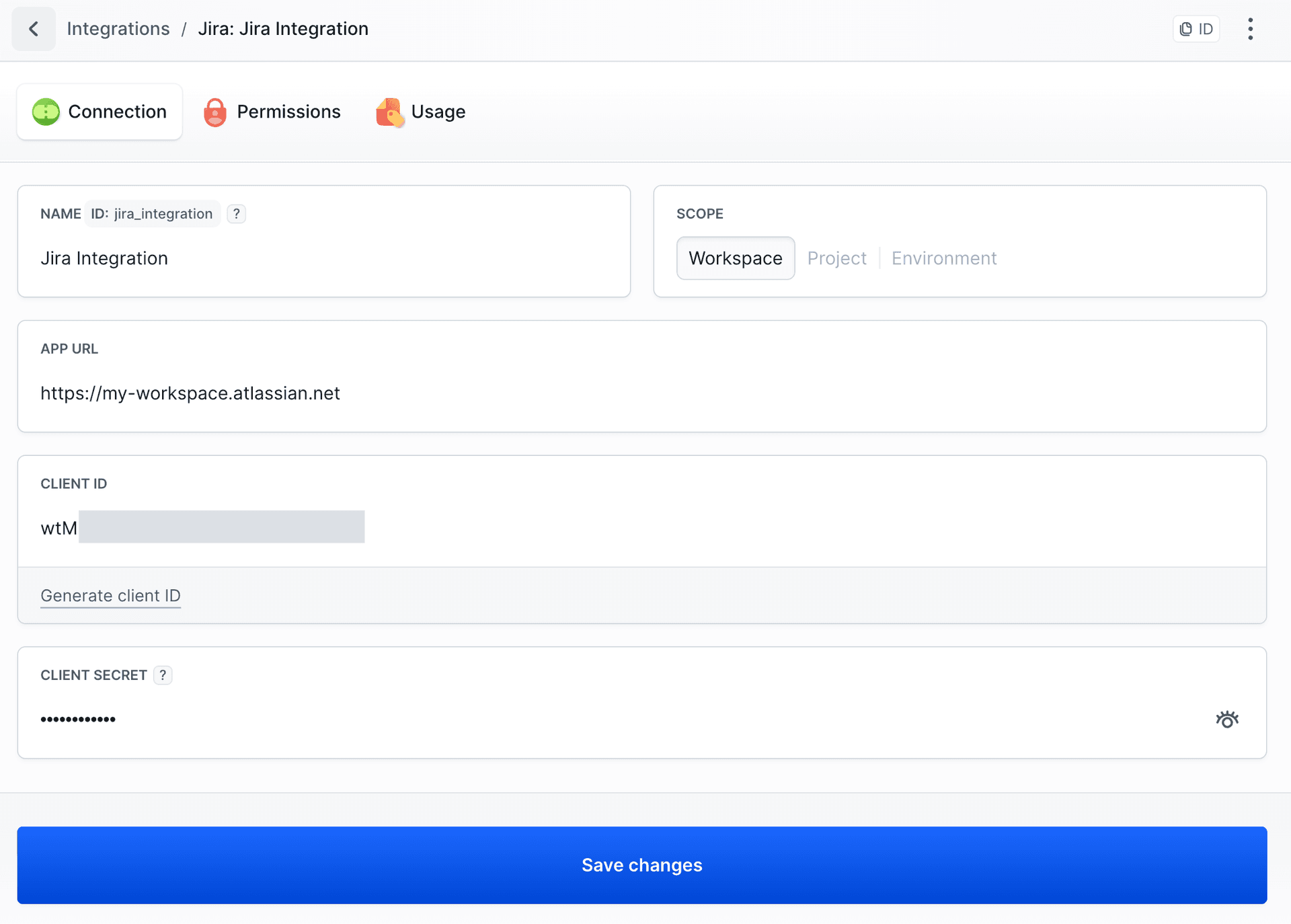1291x924 pixels.
Task: Click the help icon next to NAME
Action: [x=236, y=213]
